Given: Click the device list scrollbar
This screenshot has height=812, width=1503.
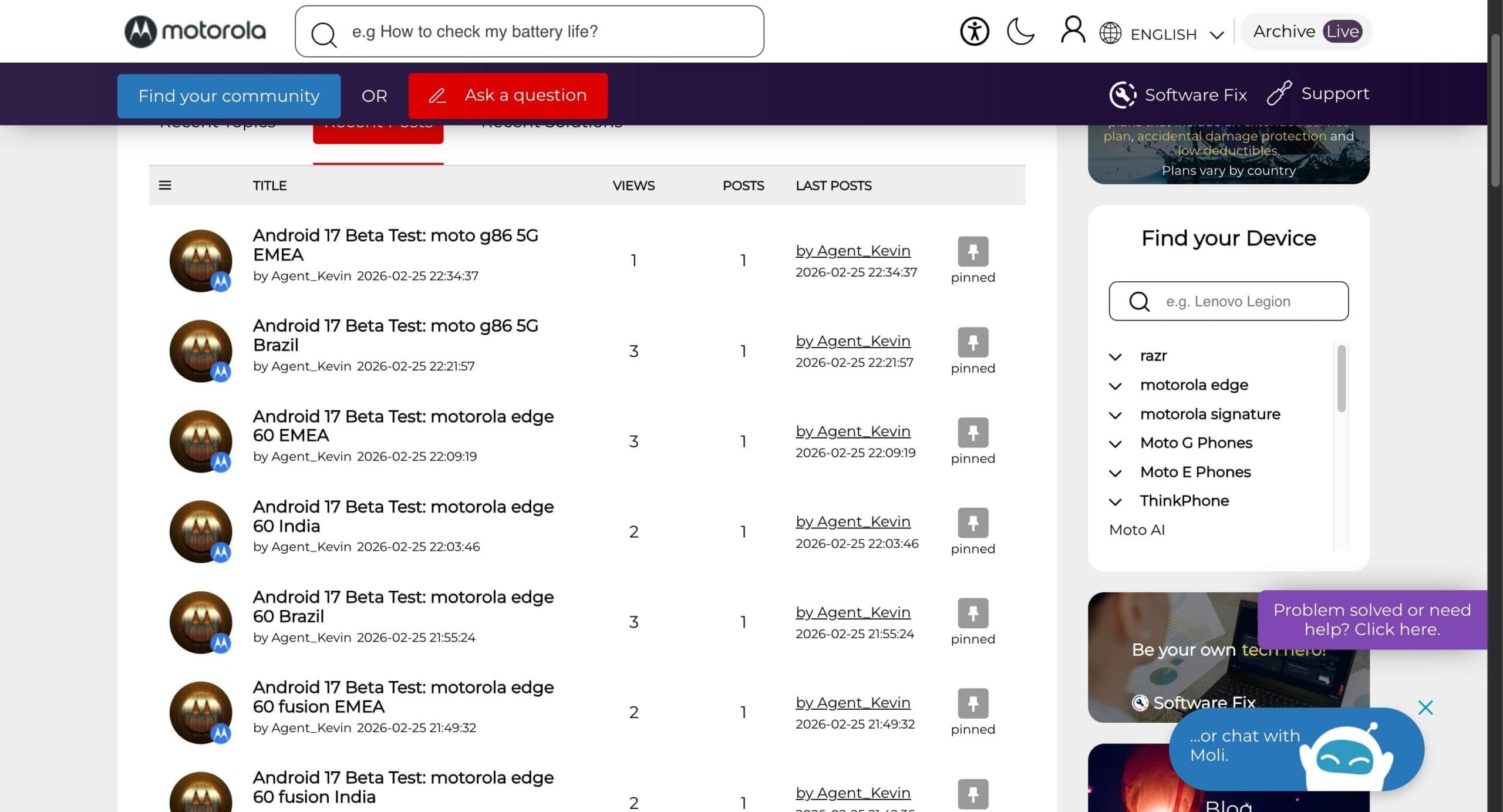Looking at the screenshot, I should point(1341,379).
